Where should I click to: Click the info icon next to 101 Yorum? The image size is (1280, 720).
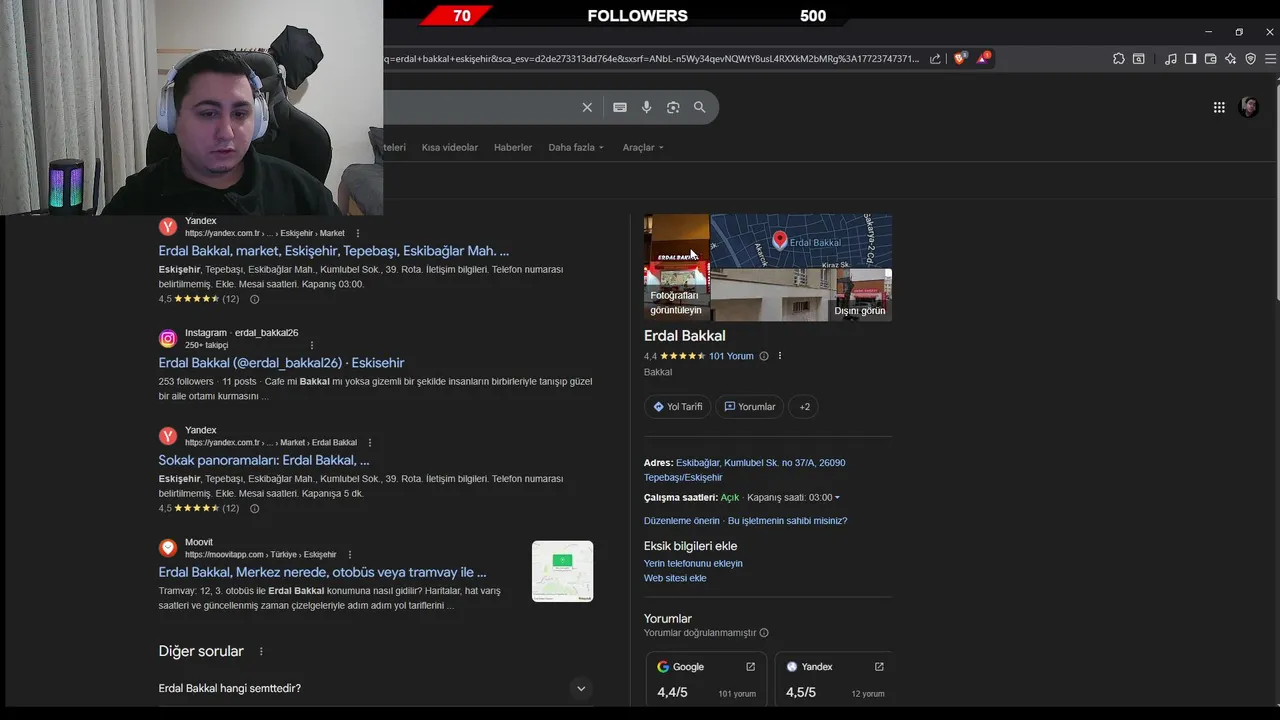click(x=764, y=356)
